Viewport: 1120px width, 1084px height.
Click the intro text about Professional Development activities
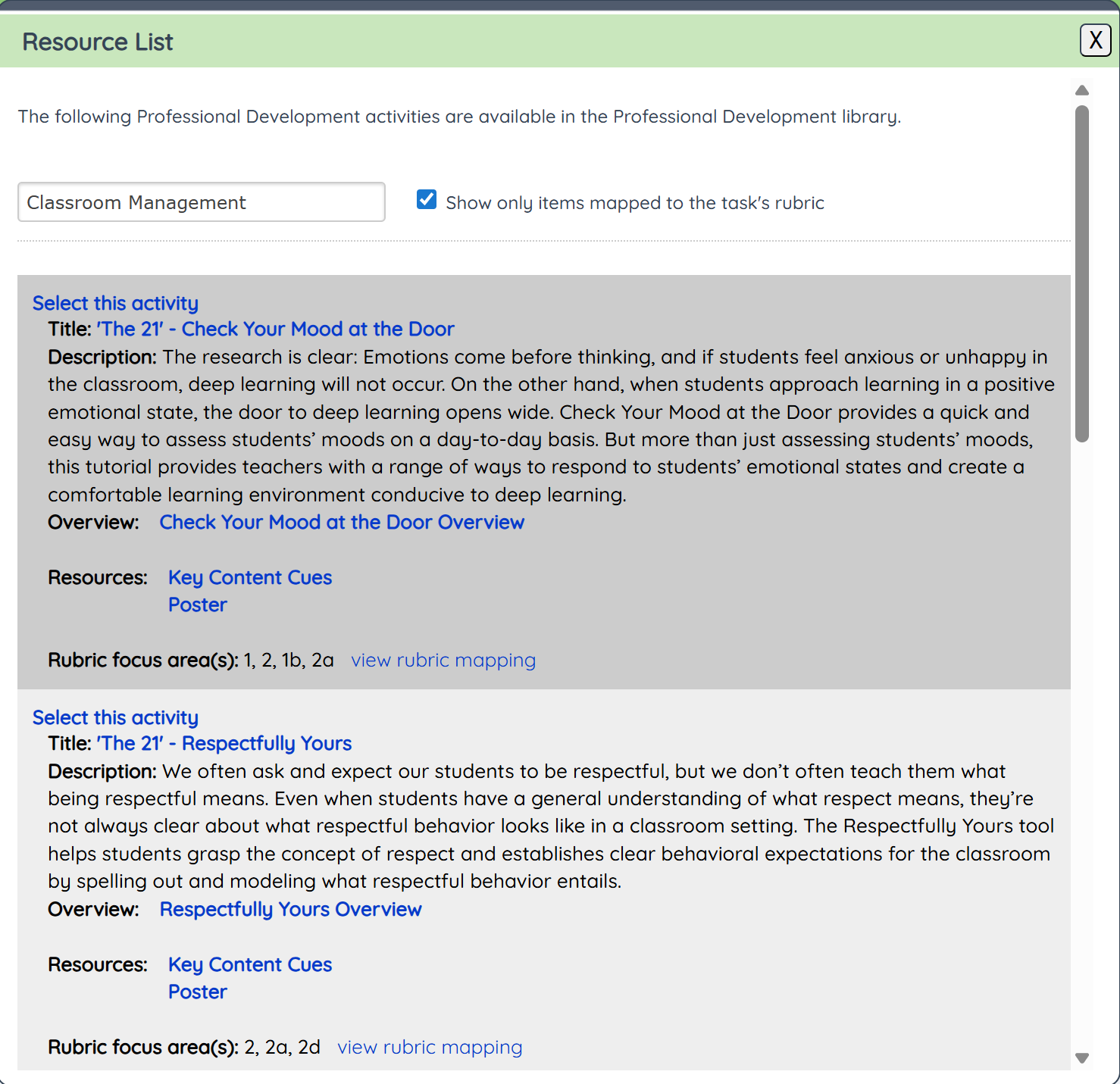click(459, 117)
